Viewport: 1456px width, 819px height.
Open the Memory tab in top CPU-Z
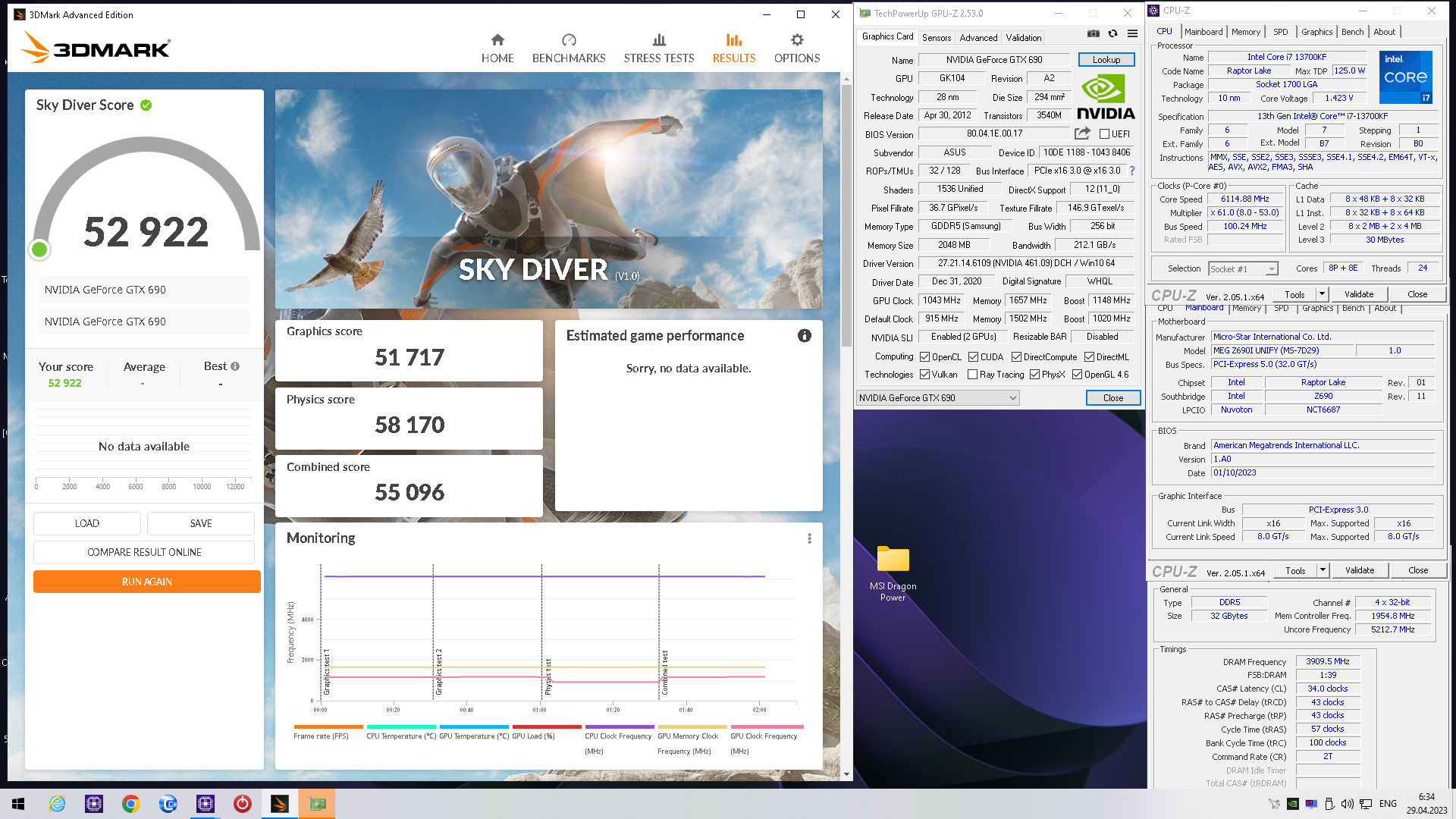point(1245,32)
